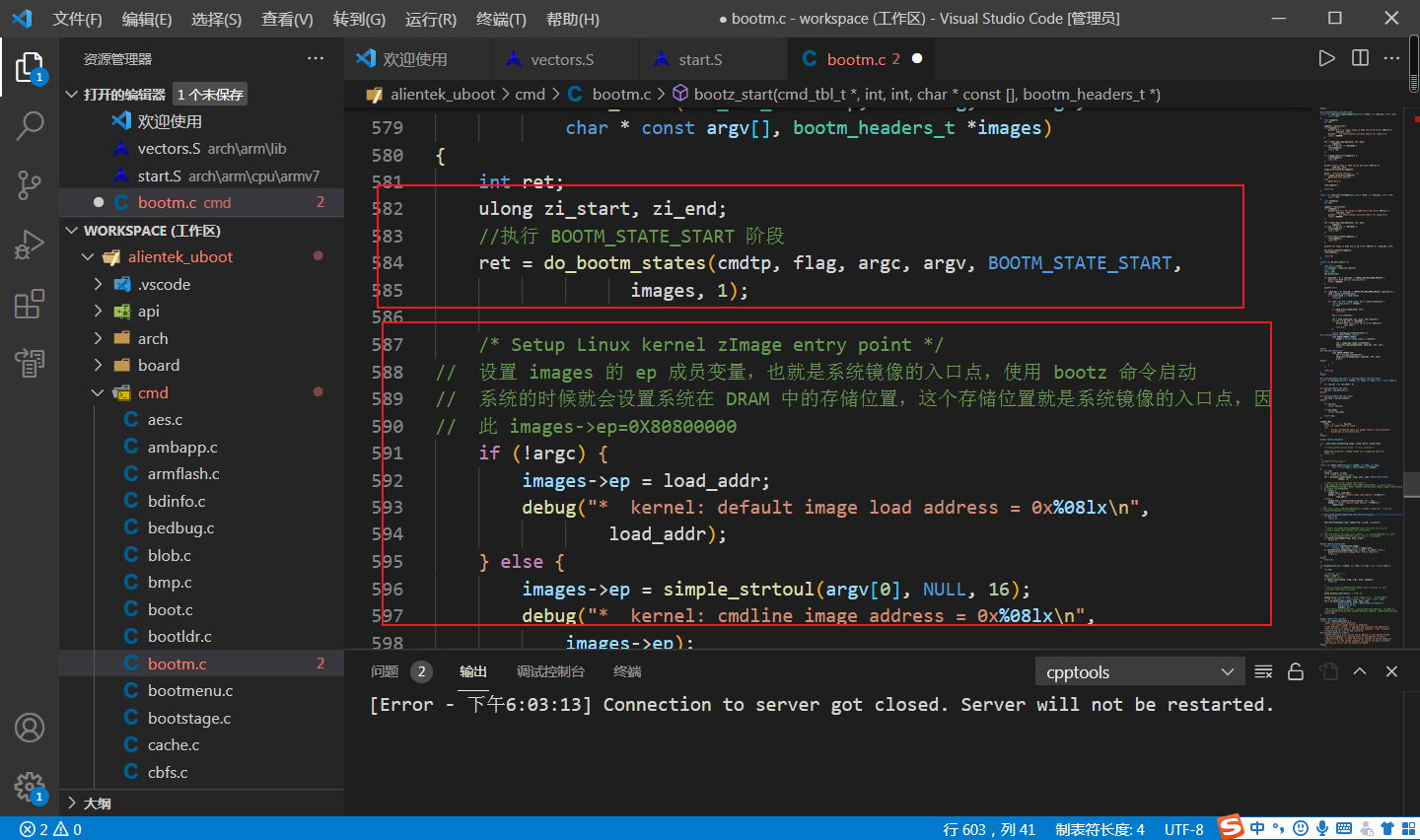
Task: Open editor More Actions ellipsis
Action: (x=1391, y=58)
